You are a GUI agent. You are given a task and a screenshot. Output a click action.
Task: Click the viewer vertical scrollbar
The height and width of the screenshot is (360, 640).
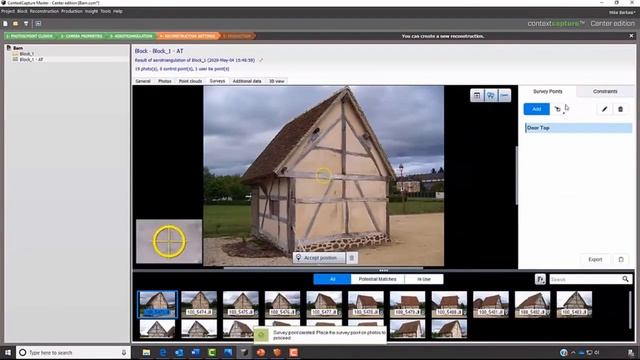pyautogui.click(x=516, y=176)
